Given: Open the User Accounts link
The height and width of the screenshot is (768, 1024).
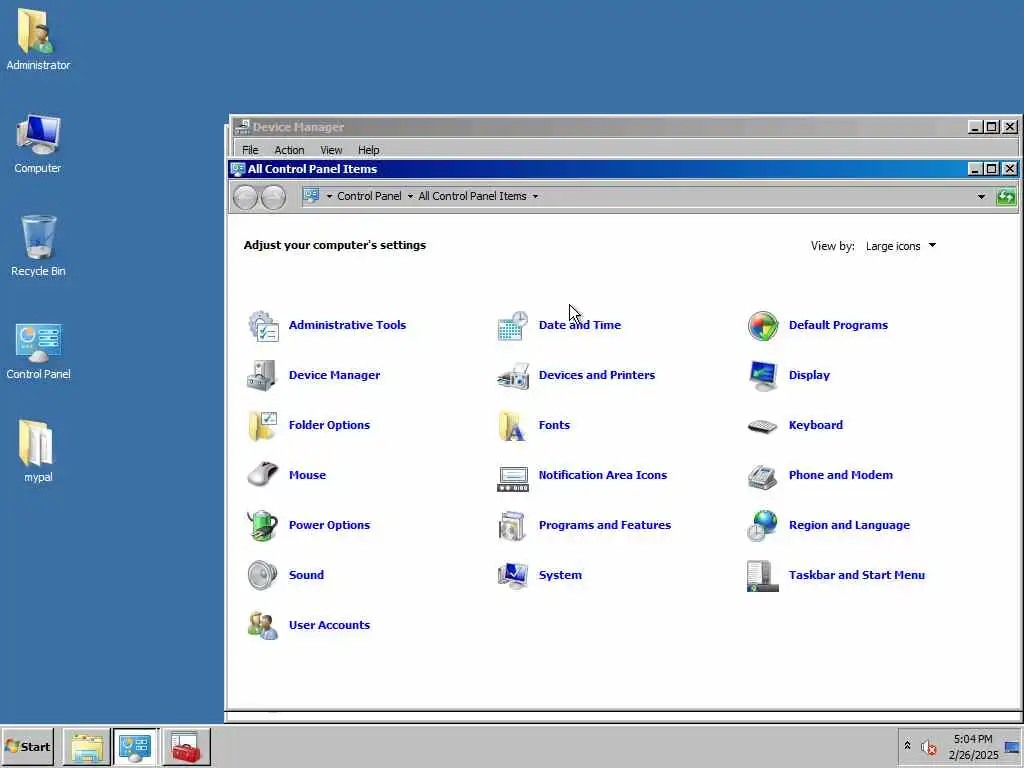Looking at the screenshot, I should pos(329,625).
